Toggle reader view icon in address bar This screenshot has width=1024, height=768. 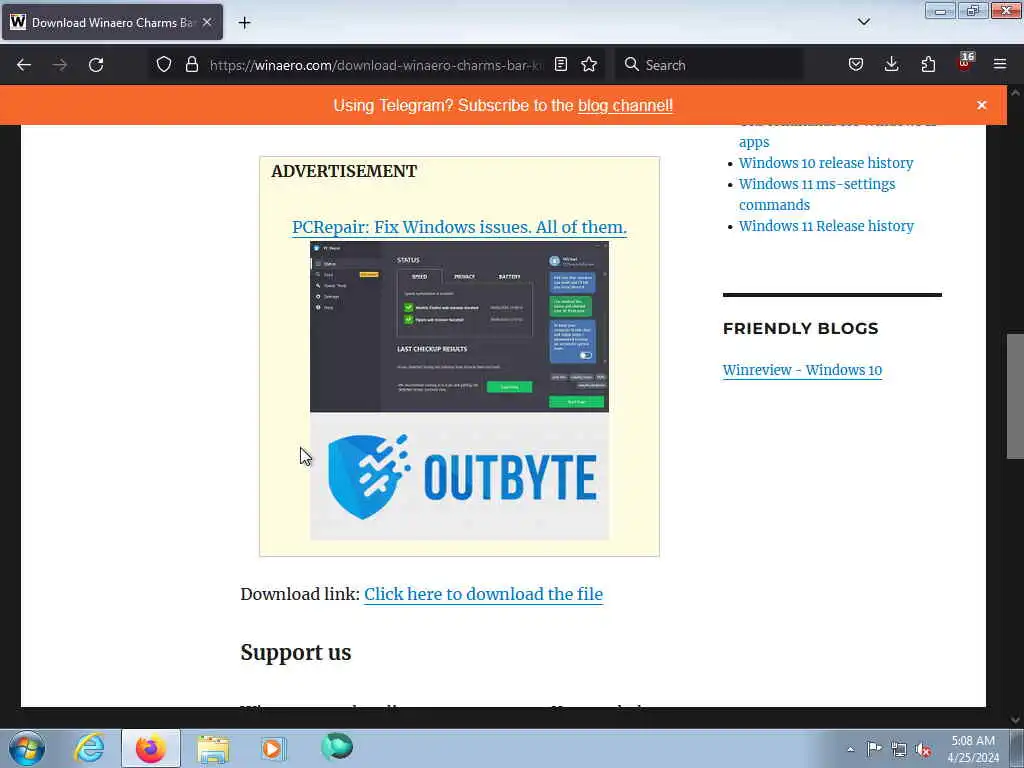click(x=561, y=65)
